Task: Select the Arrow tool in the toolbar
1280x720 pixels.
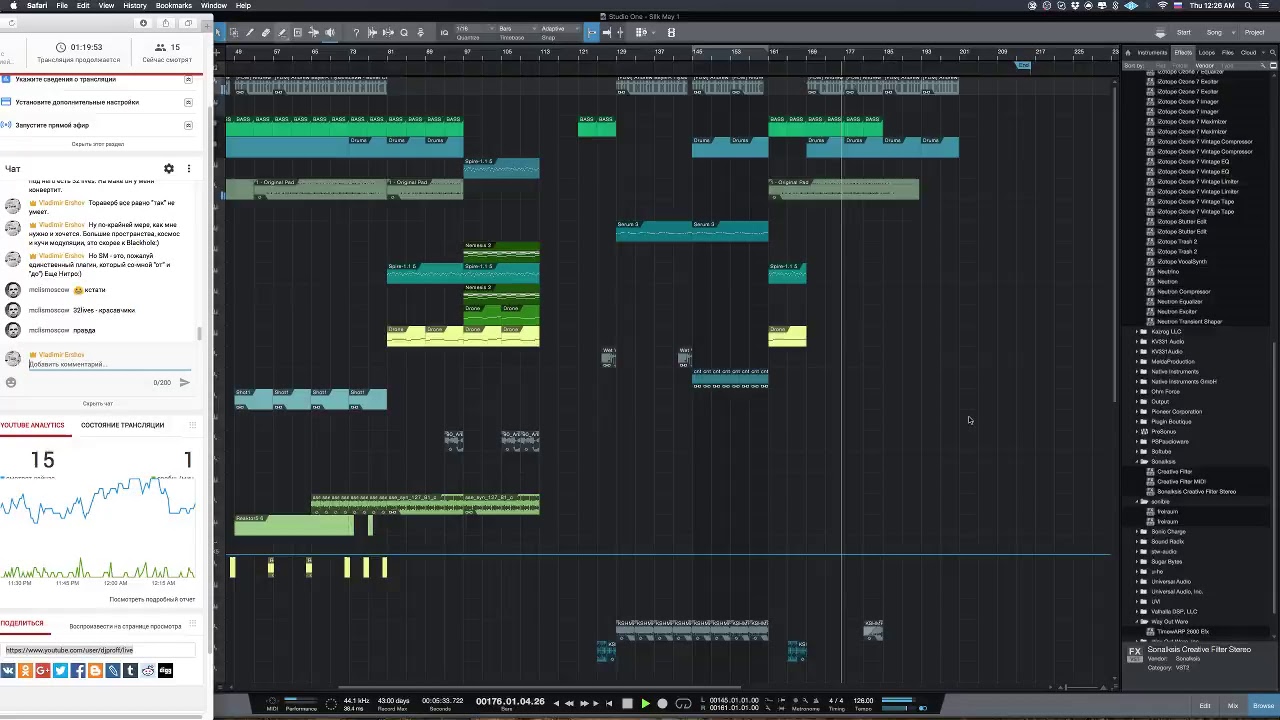Action: (x=218, y=33)
